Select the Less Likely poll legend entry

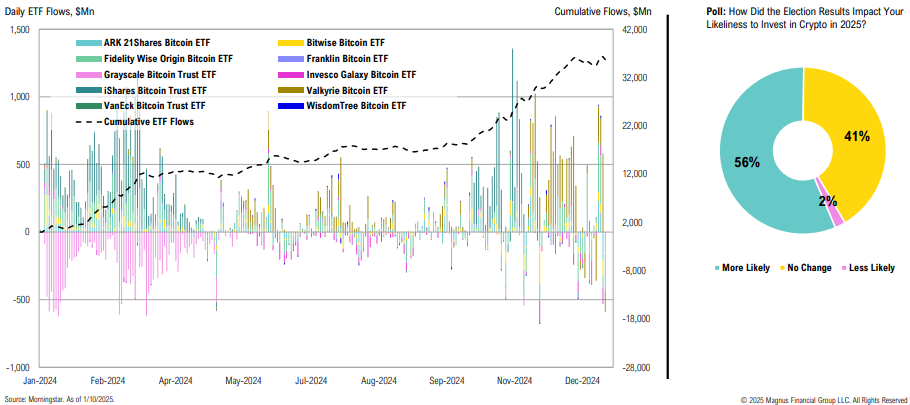(x=869, y=268)
